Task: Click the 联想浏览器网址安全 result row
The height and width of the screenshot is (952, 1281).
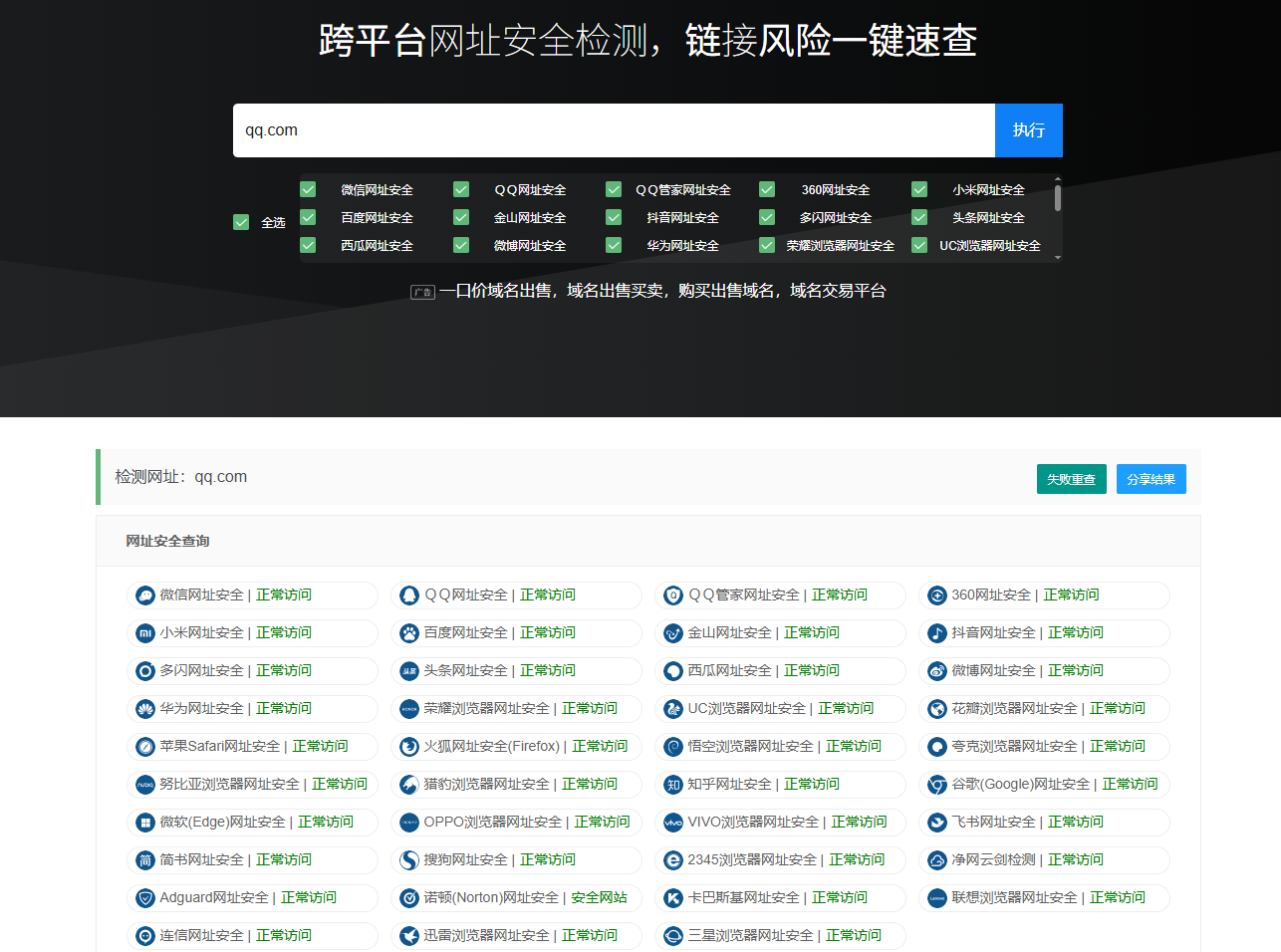Action: click(x=1044, y=898)
